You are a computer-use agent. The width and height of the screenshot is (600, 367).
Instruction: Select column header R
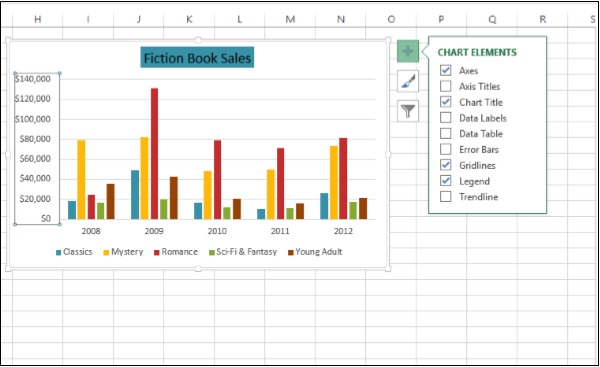(543, 20)
